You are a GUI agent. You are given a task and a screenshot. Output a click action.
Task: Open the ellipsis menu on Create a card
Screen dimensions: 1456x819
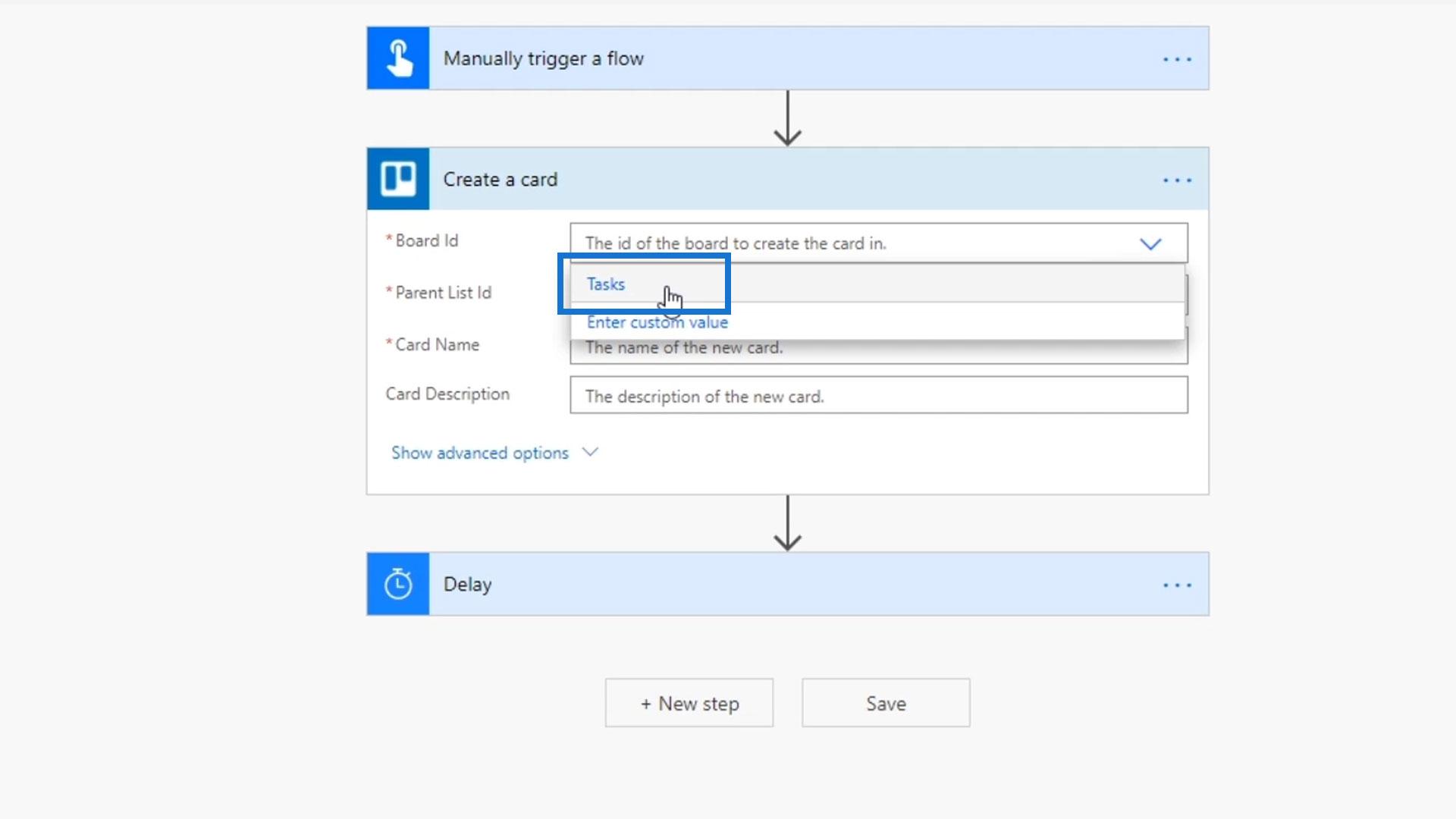pos(1177,180)
